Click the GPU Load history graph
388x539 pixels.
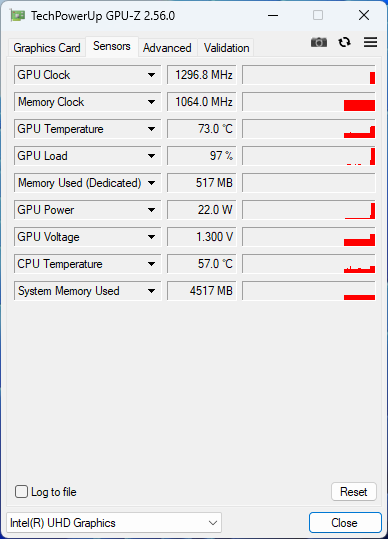[x=309, y=156]
